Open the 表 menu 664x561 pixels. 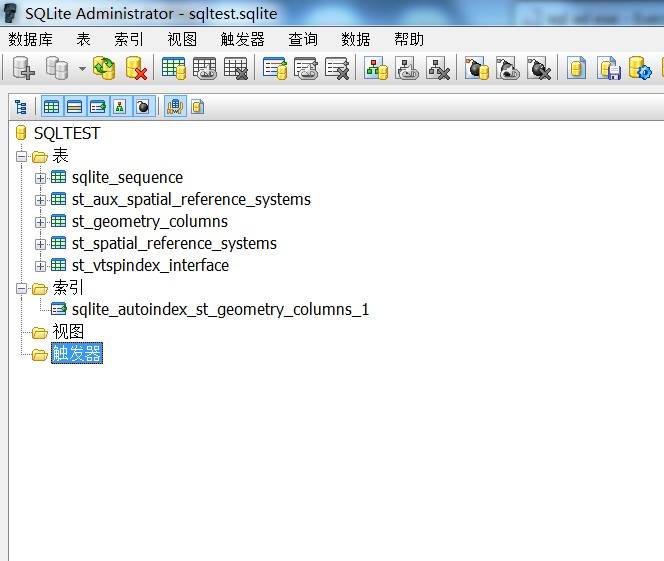coord(83,39)
